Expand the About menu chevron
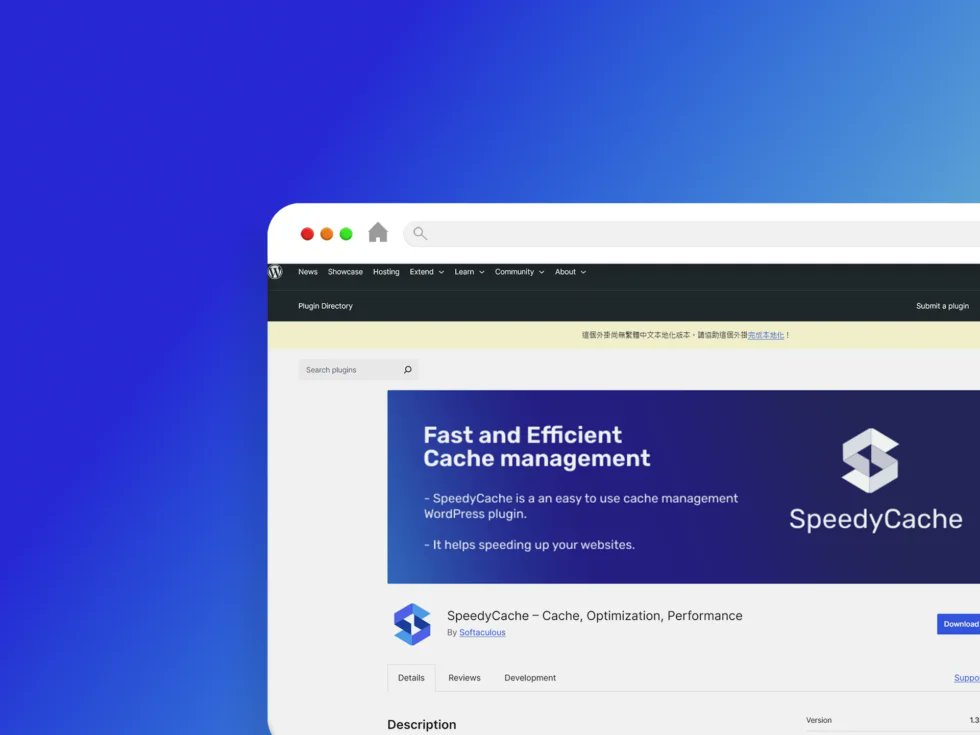 [583, 272]
